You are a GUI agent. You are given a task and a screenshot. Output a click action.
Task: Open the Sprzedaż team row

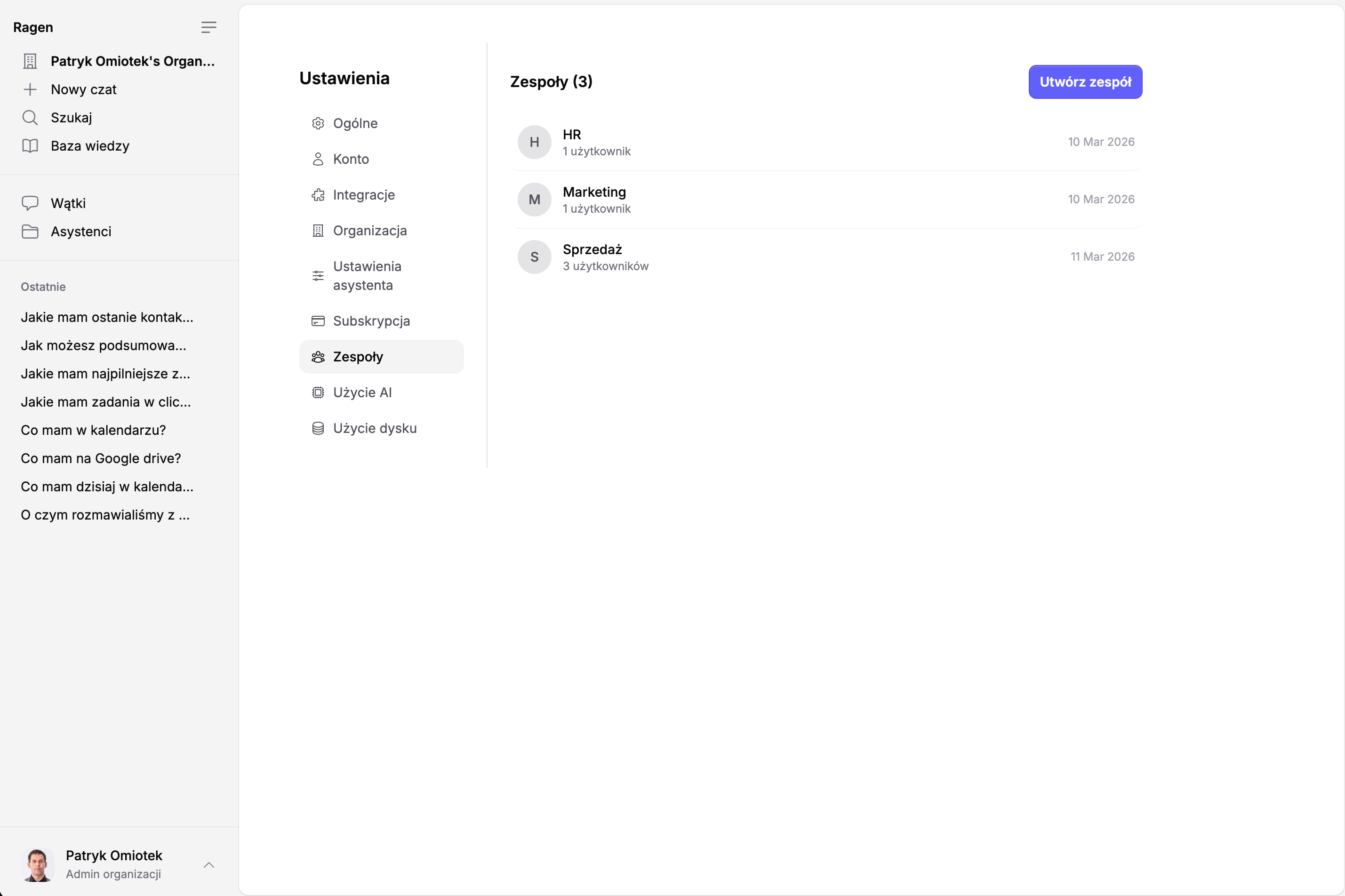(x=825, y=257)
